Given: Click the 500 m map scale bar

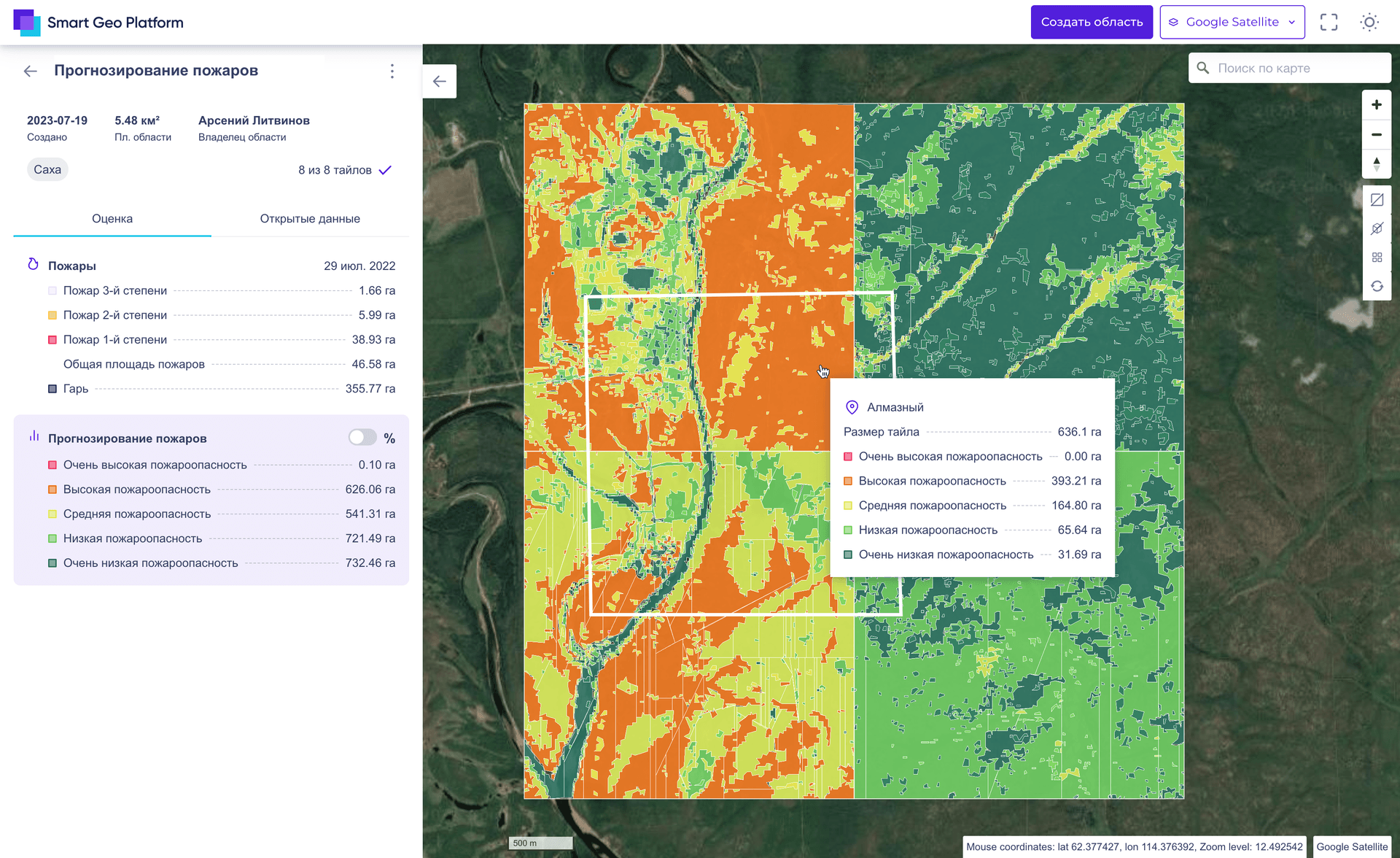Looking at the screenshot, I should (x=540, y=843).
